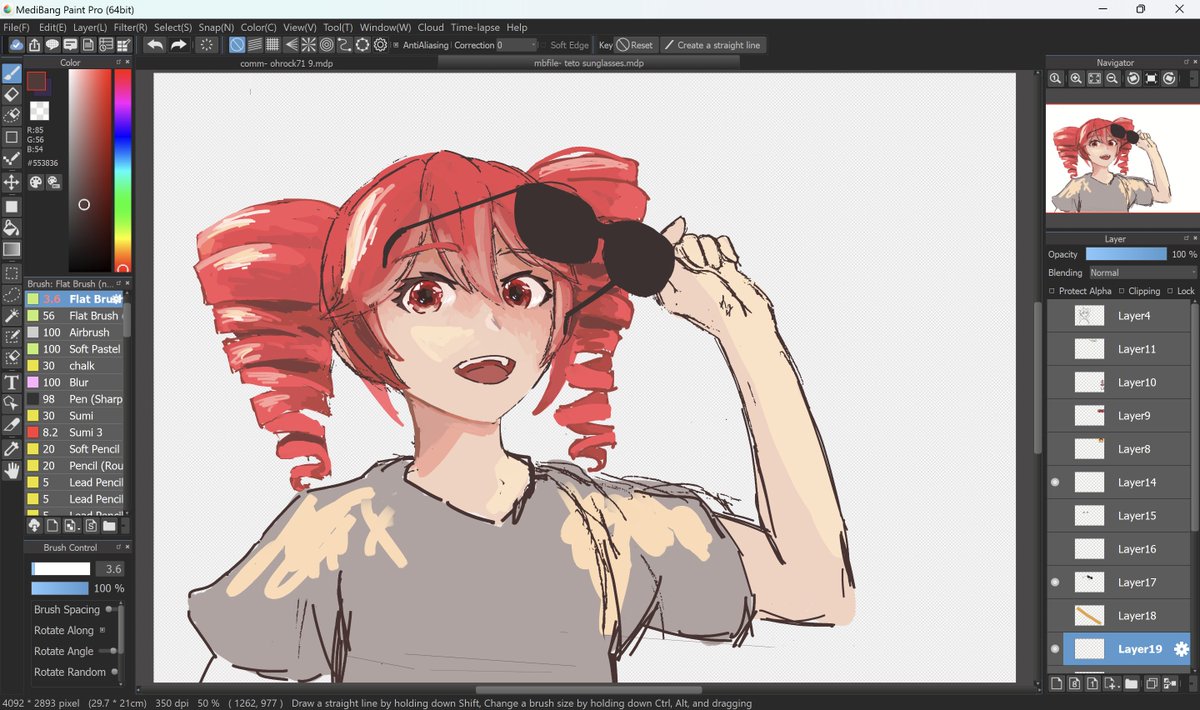Adjust the layer Opacity slider

[x=1126, y=254]
